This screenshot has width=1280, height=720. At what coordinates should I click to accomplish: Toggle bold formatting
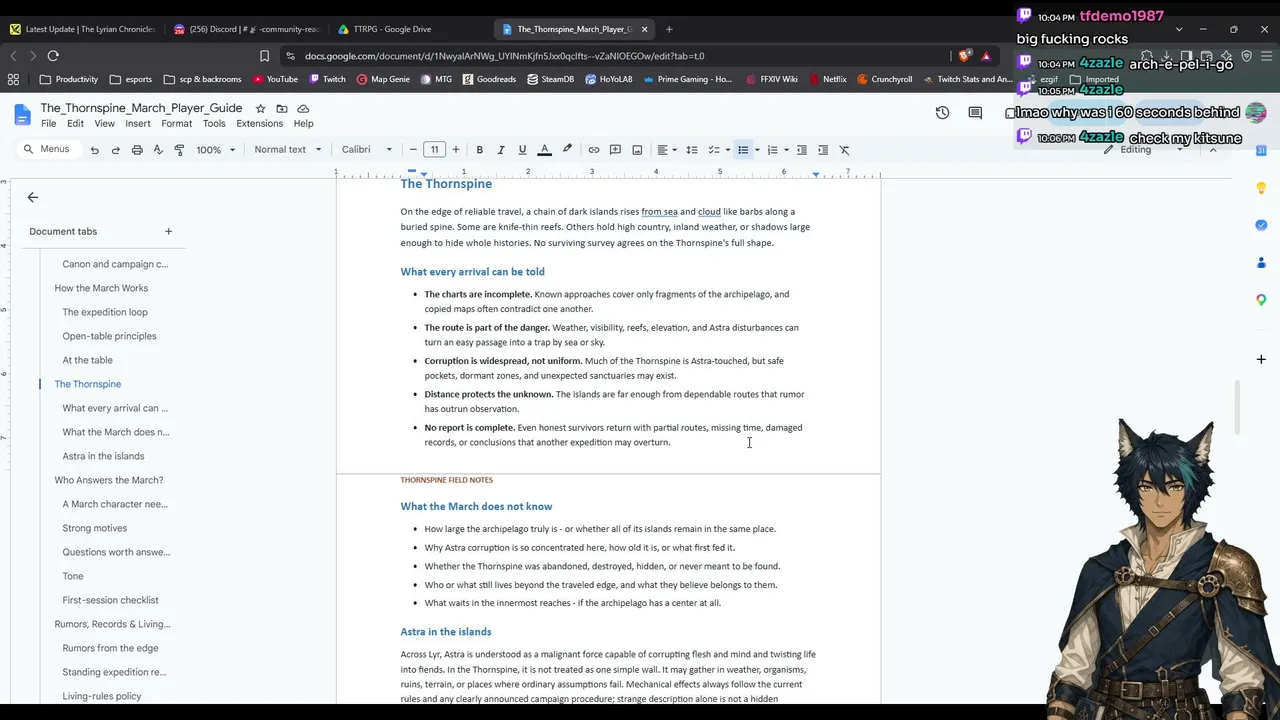479,150
